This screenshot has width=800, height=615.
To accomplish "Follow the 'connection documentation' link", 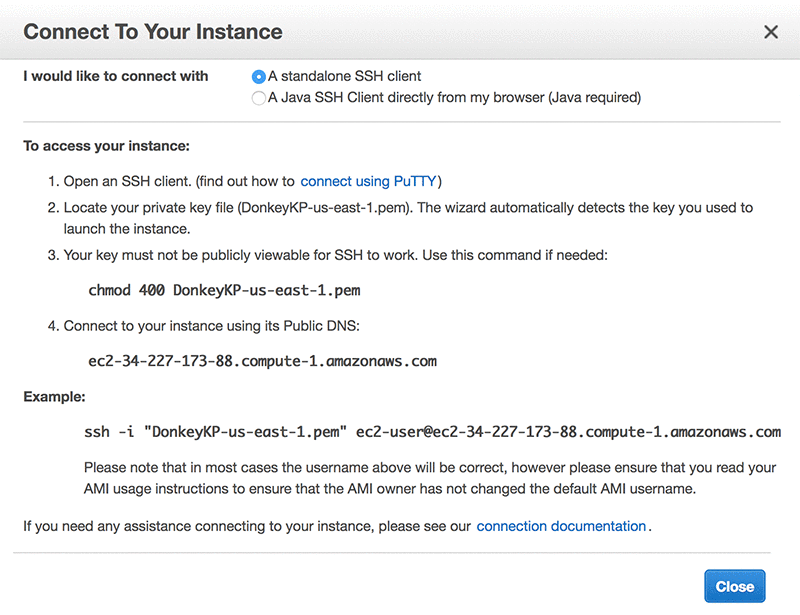I will tap(561, 526).
